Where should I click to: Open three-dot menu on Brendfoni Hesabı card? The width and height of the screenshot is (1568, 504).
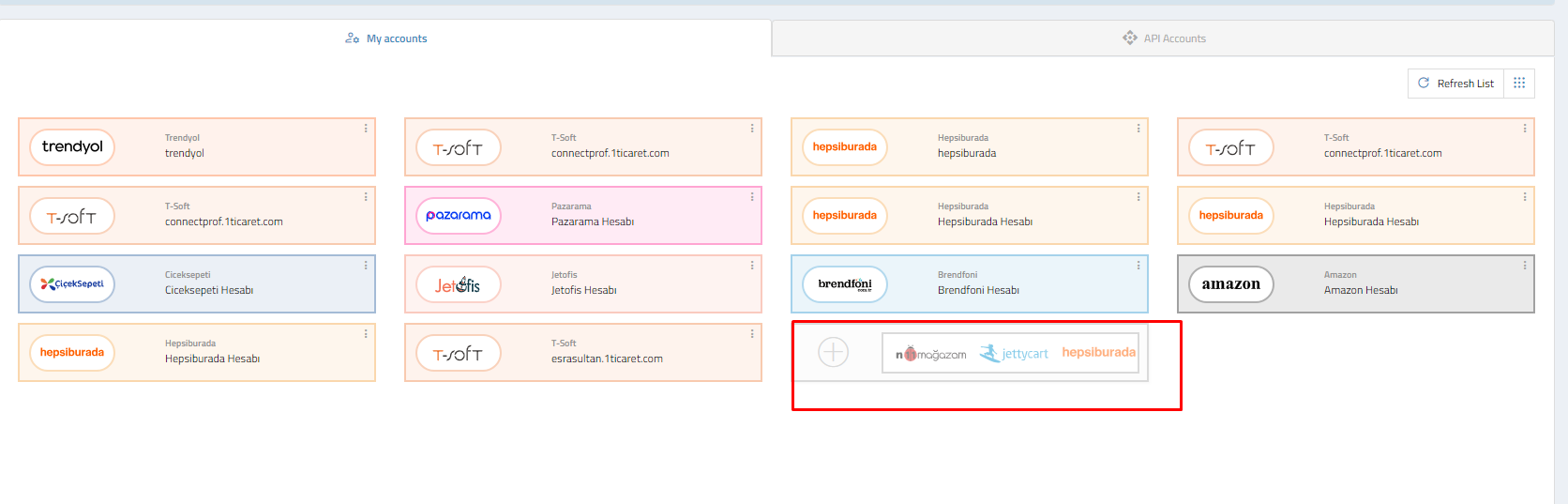coord(1138,266)
